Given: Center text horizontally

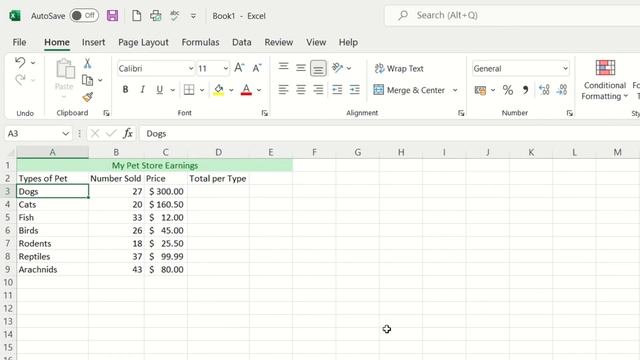Looking at the screenshot, I should [x=301, y=89].
